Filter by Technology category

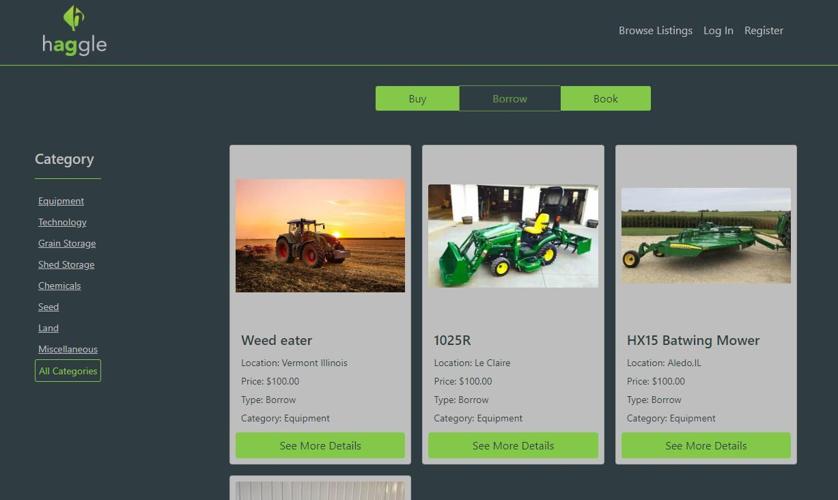62,222
